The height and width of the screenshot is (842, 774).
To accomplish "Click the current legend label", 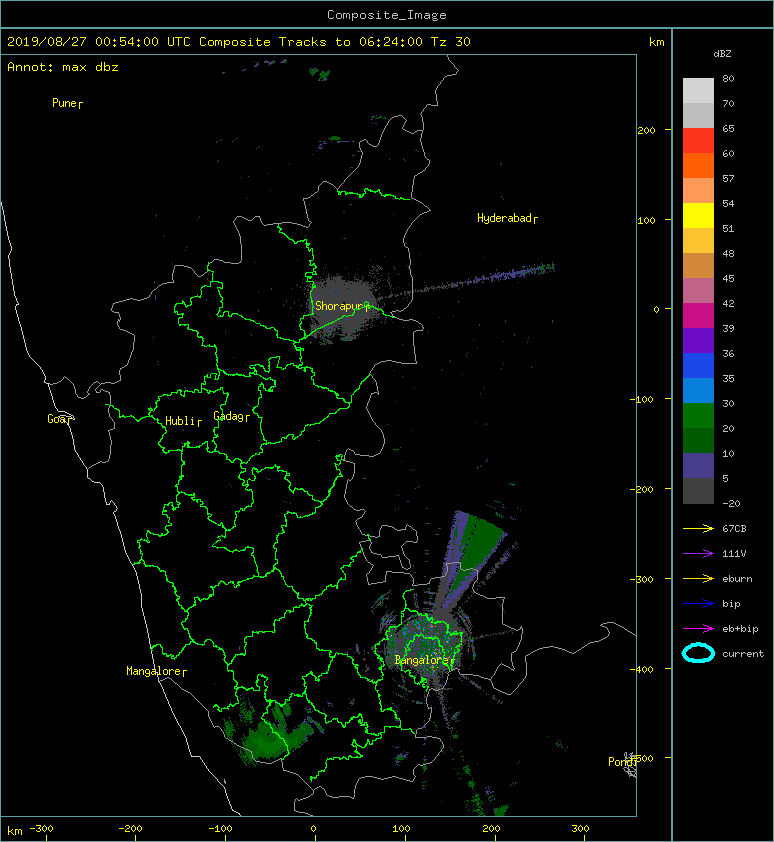I will click(x=743, y=654).
